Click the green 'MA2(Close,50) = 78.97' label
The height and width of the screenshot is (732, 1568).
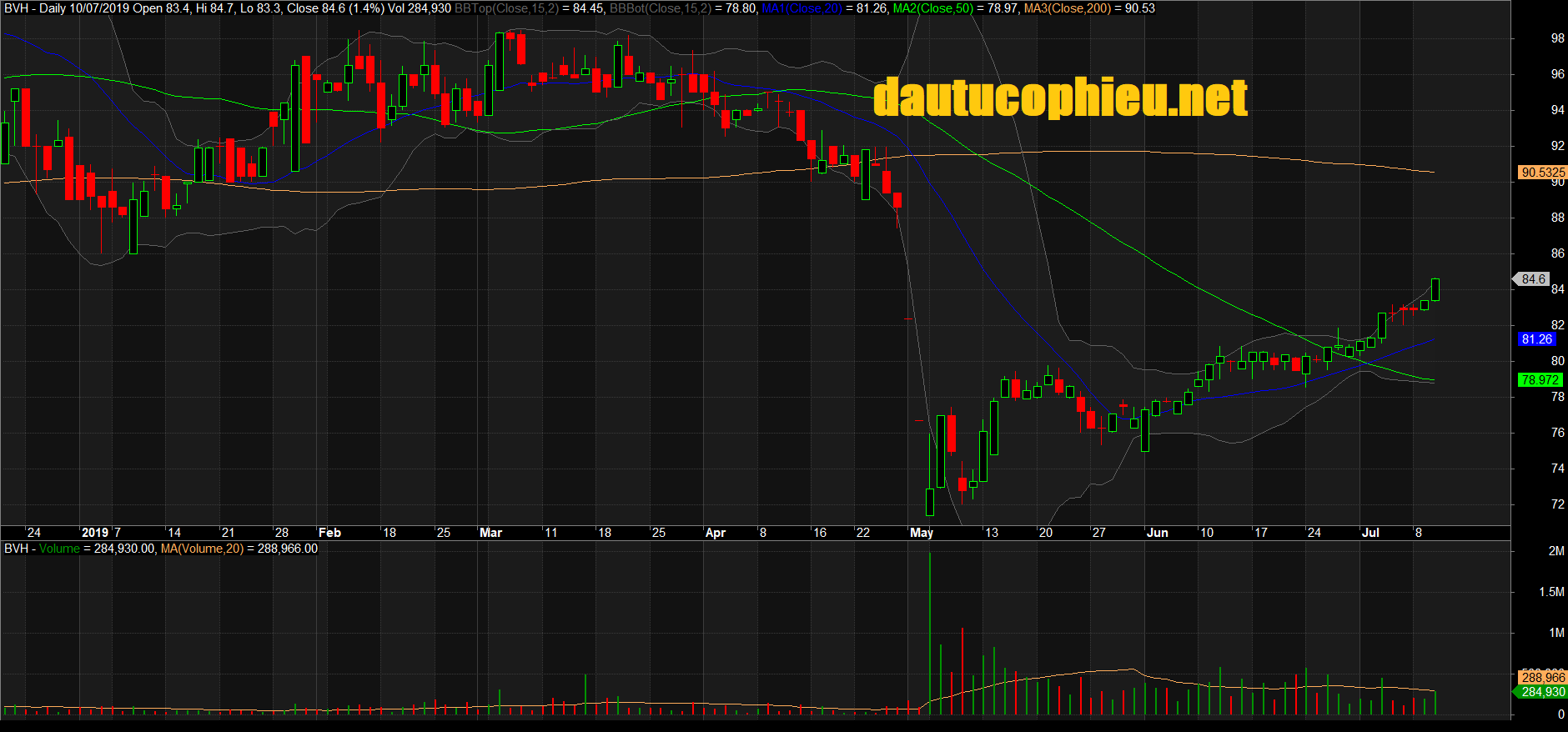pos(956,8)
